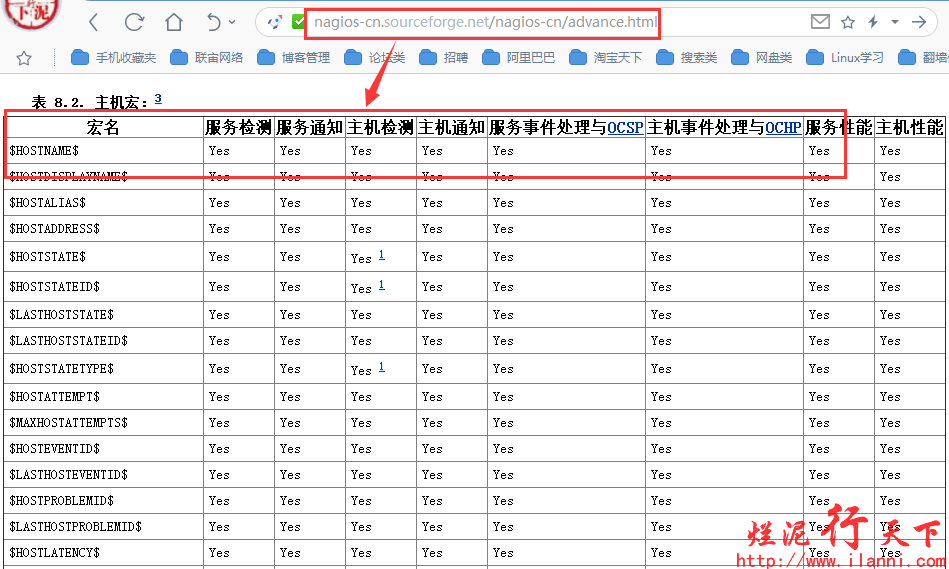Open the Linux学习 bookmark folder
This screenshot has height=569, width=949.
pos(846,58)
